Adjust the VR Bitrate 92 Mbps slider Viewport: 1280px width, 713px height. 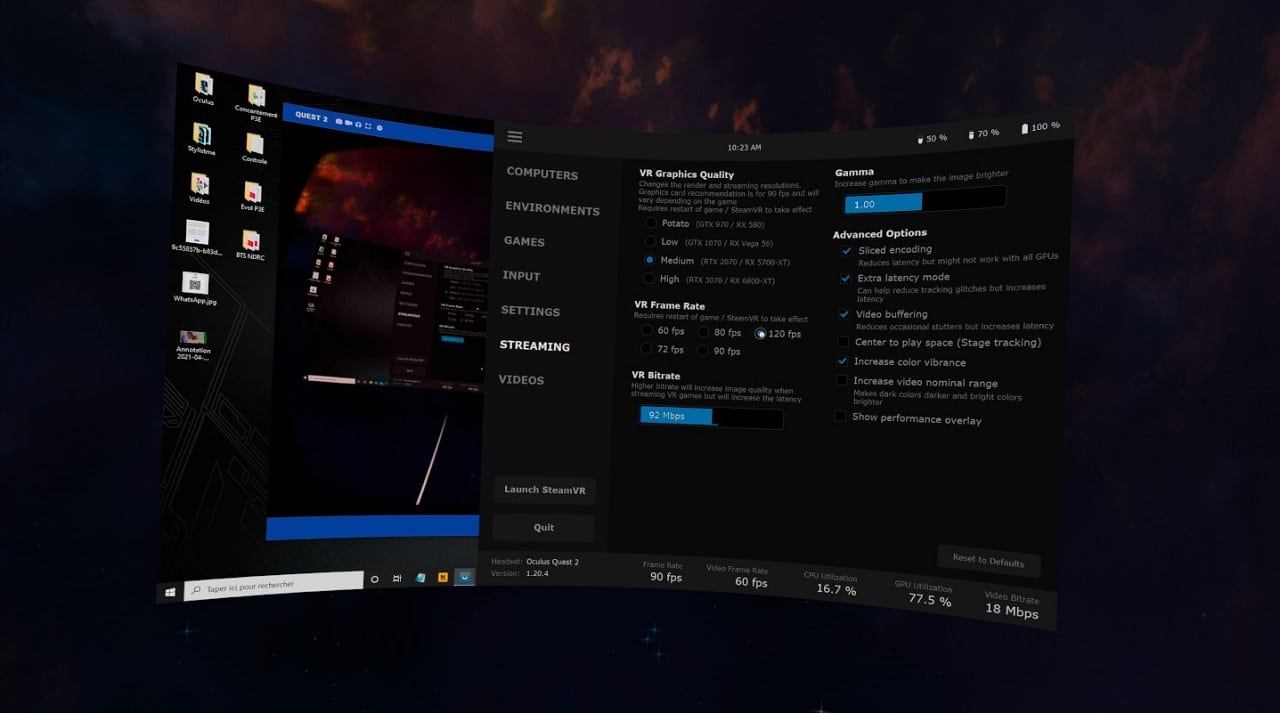pos(712,416)
